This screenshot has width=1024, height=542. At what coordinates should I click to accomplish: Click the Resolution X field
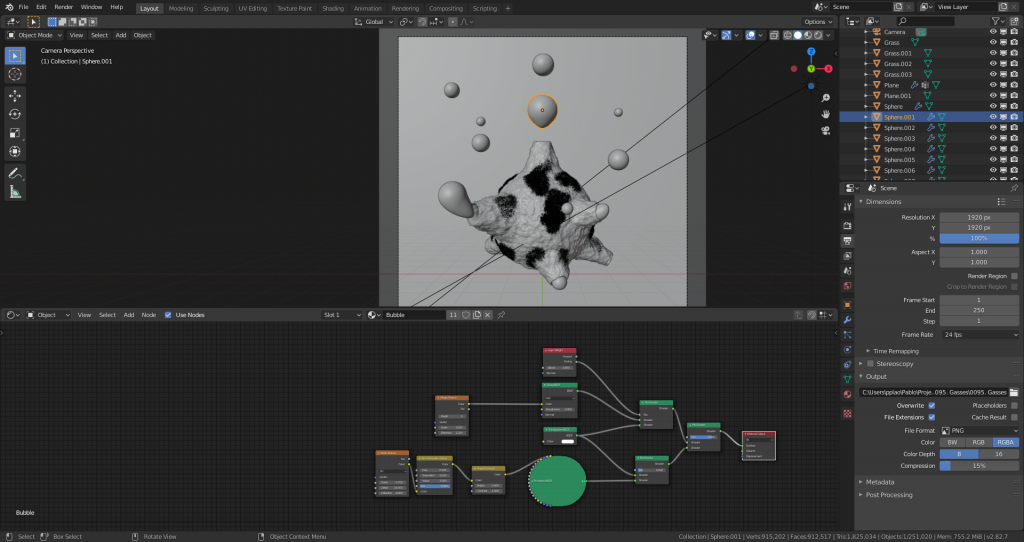(979, 216)
